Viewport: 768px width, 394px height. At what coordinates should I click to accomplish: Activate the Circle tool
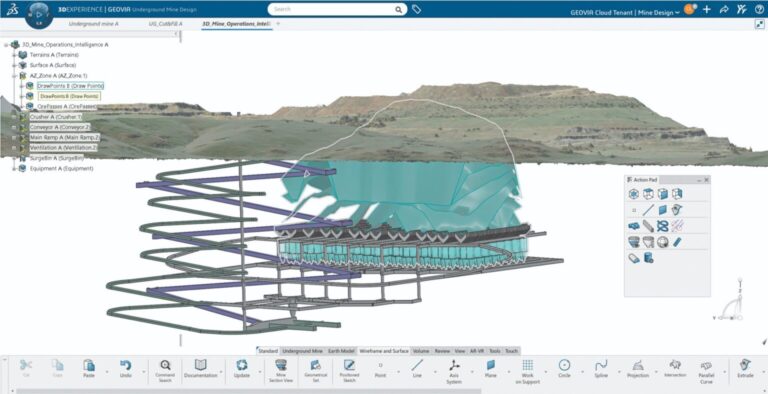564,369
